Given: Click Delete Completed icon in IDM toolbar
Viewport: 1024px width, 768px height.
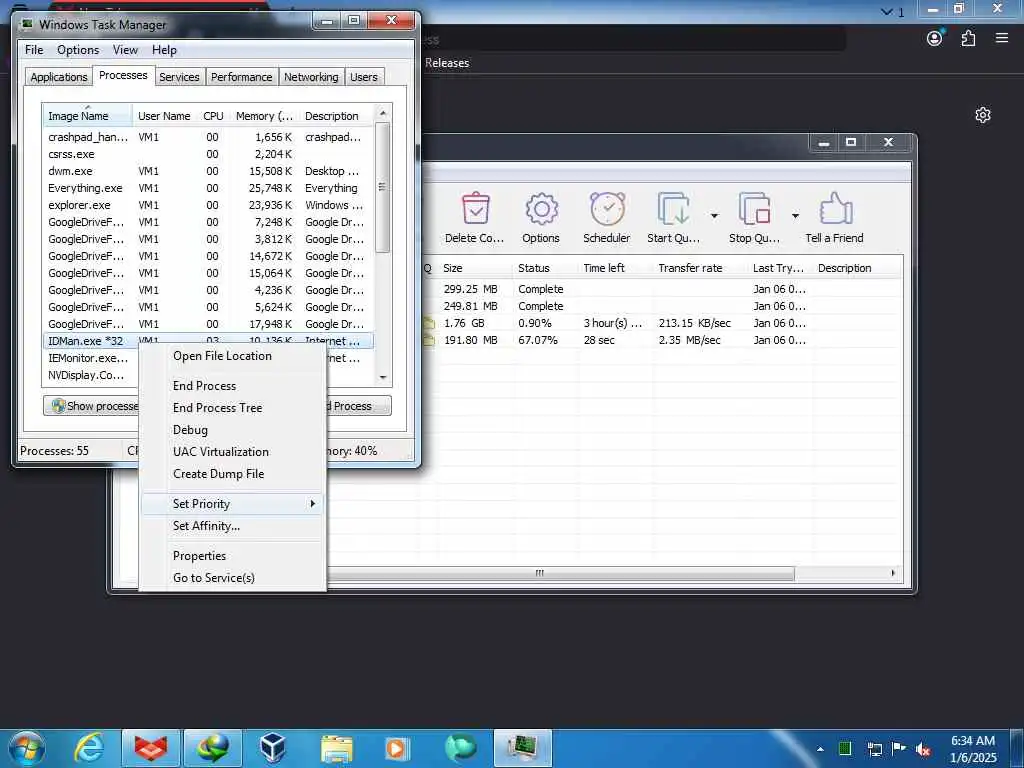Looking at the screenshot, I should pos(475,208).
